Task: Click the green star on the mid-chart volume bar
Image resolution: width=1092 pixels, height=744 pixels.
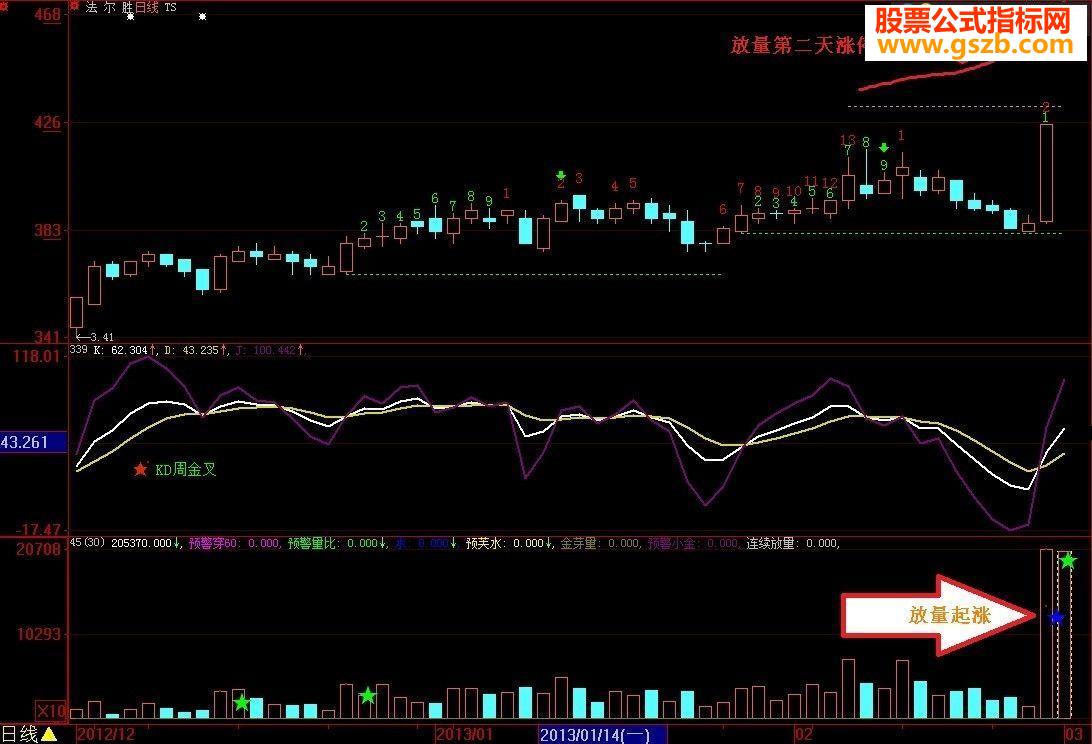Action: pyautogui.click(x=369, y=694)
